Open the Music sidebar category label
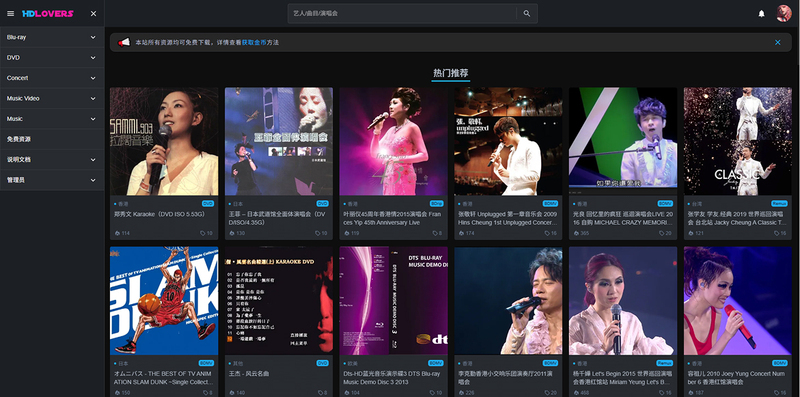The height and width of the screenshot is (397, 800). 15,119
